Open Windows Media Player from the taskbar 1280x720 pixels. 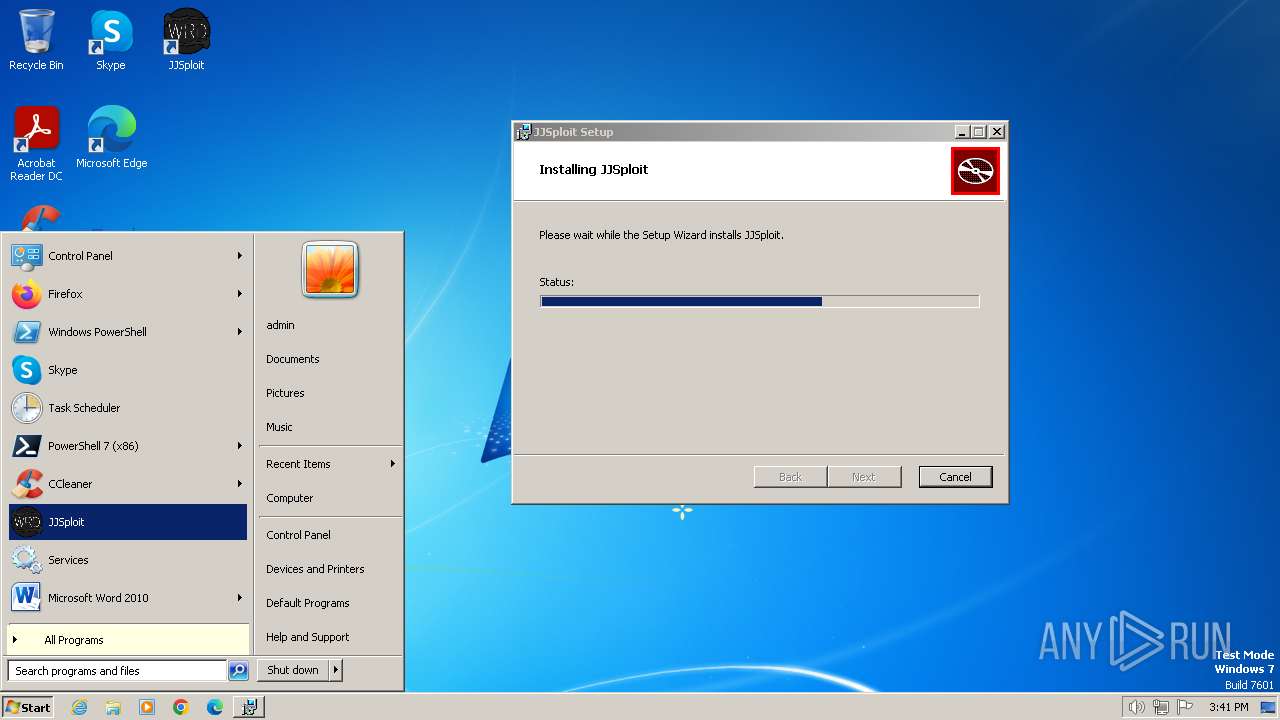tap(147, 707)
